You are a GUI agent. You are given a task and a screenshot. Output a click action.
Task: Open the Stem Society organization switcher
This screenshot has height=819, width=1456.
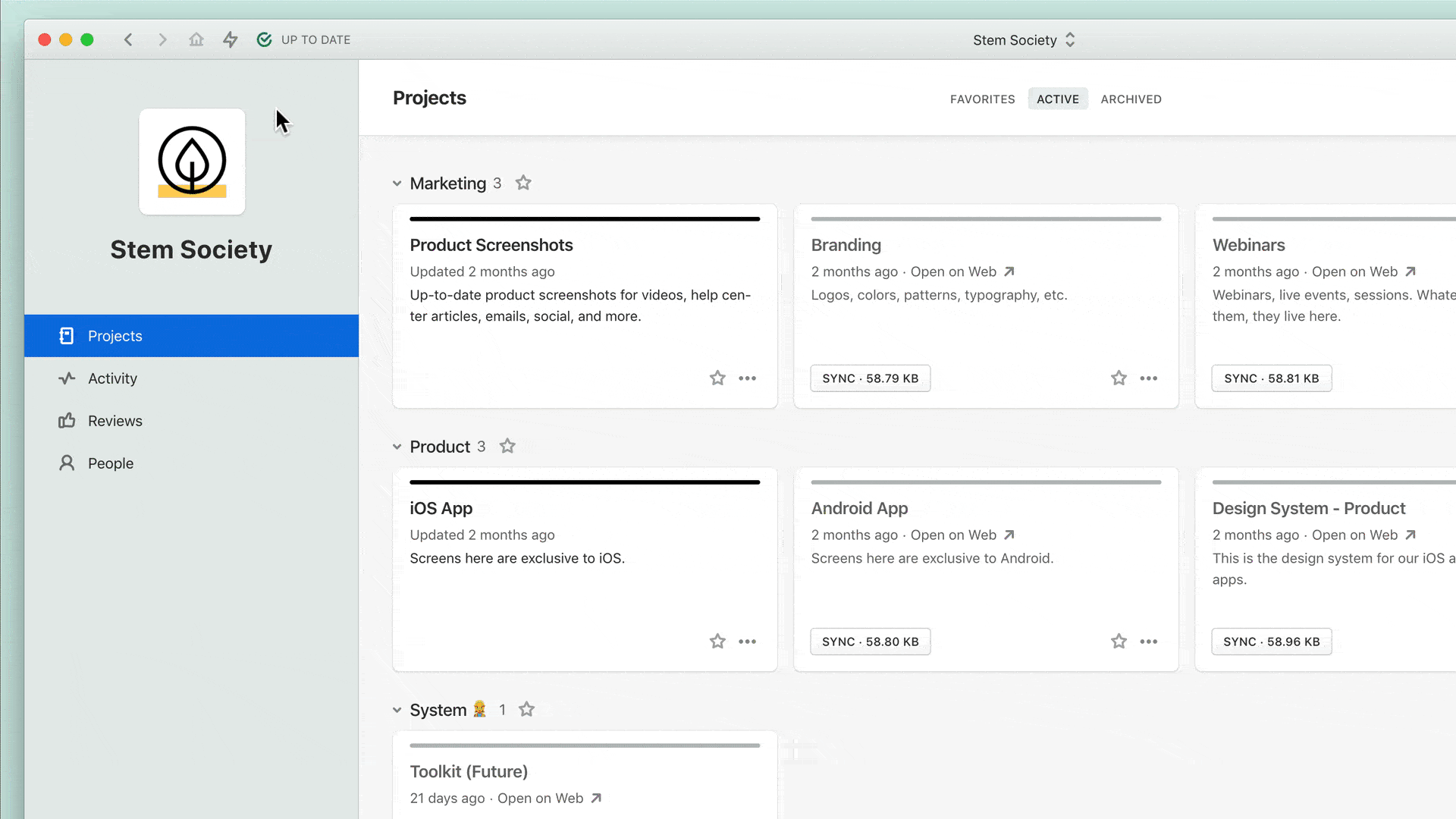pos(1024,39)
